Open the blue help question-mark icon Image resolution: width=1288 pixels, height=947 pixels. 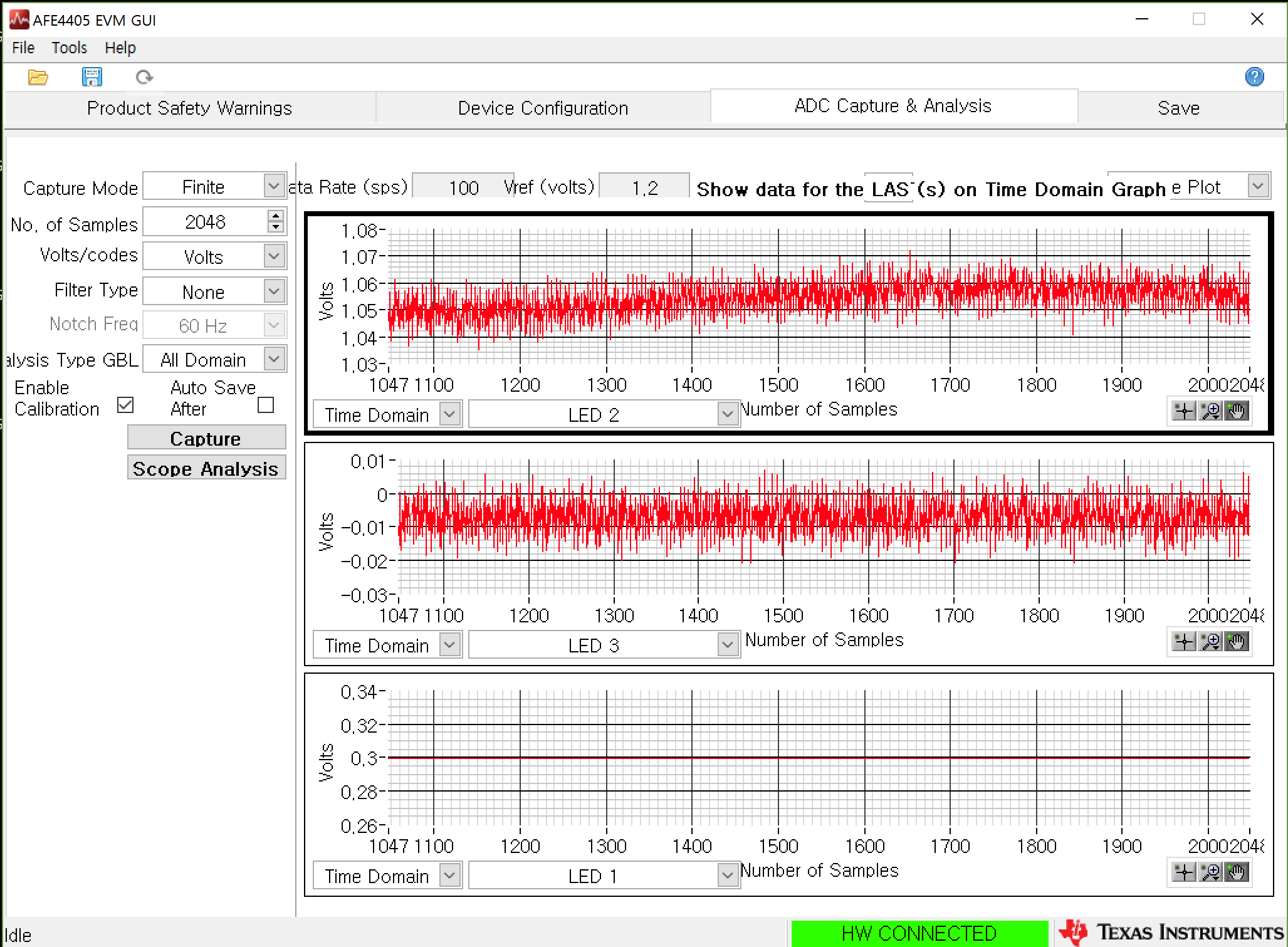1254,77
